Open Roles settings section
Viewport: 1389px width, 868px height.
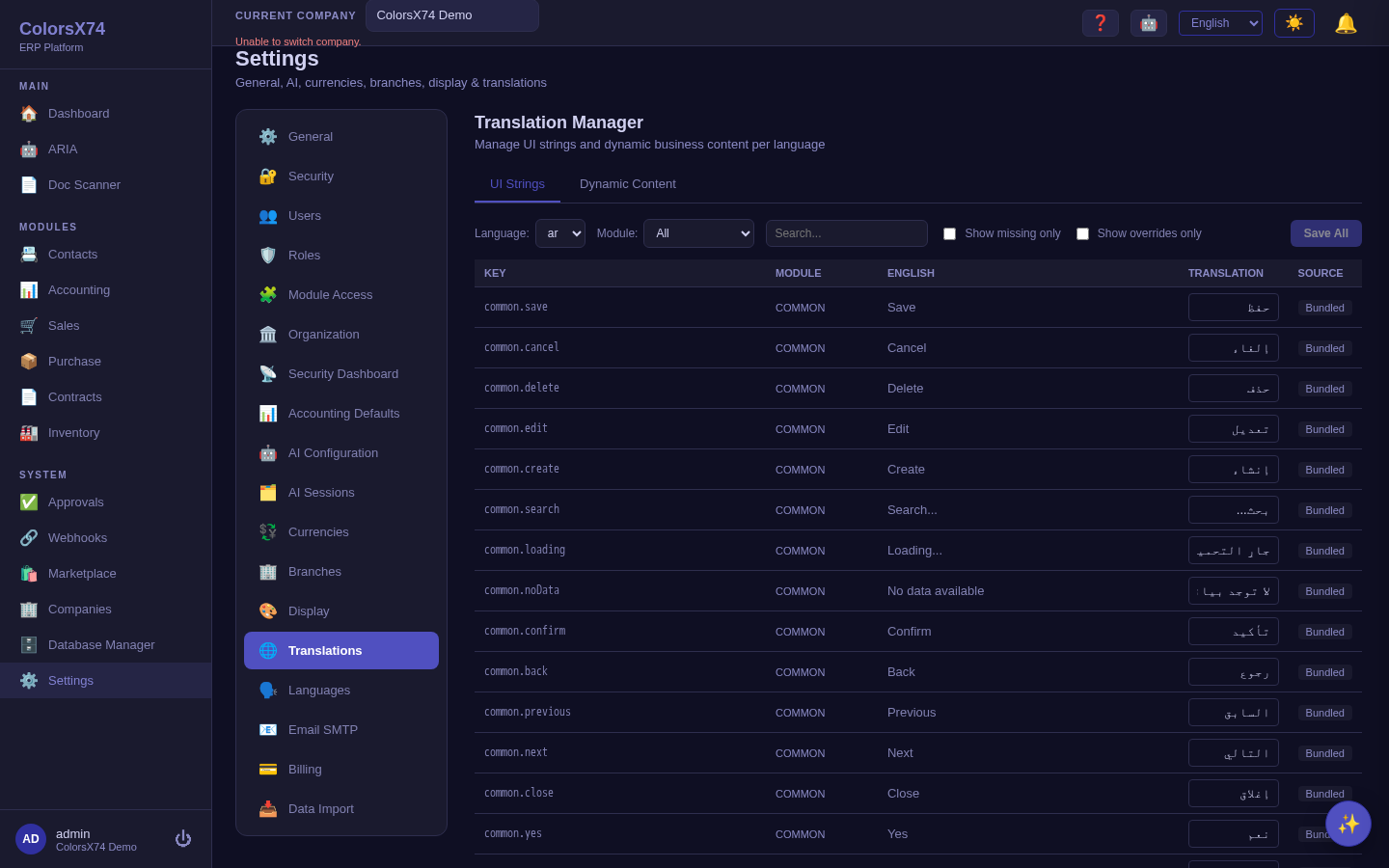click(x=341, y=256)
